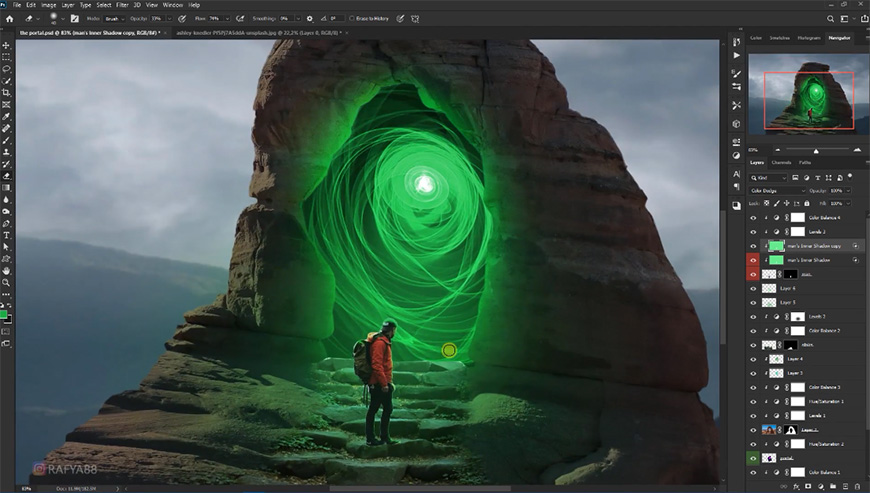Switch to the Channels tab

click(x=781, y=162)
